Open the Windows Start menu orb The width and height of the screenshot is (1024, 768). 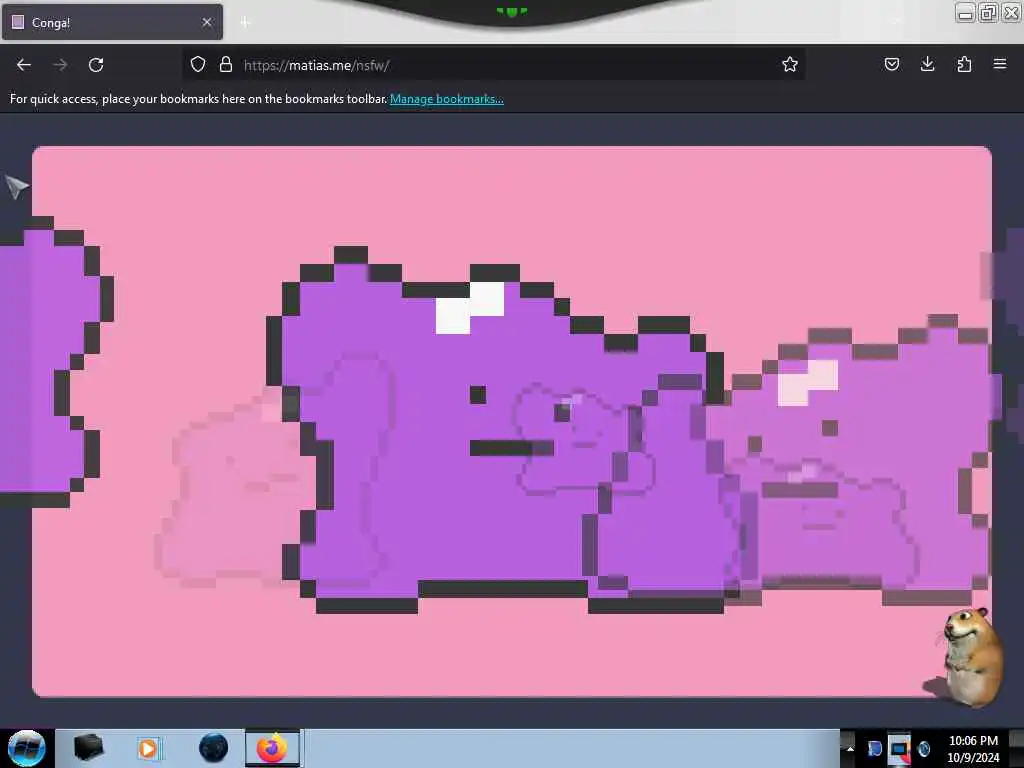click(x=26, y=748)
